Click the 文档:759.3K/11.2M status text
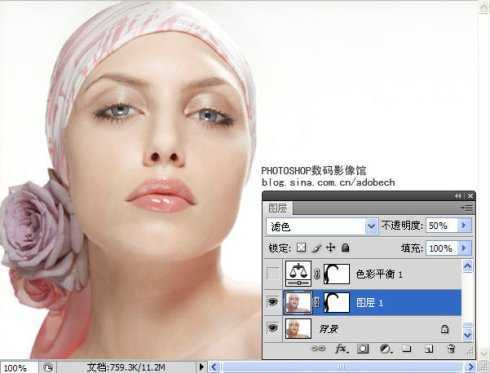490x373 pixels. 126,367
